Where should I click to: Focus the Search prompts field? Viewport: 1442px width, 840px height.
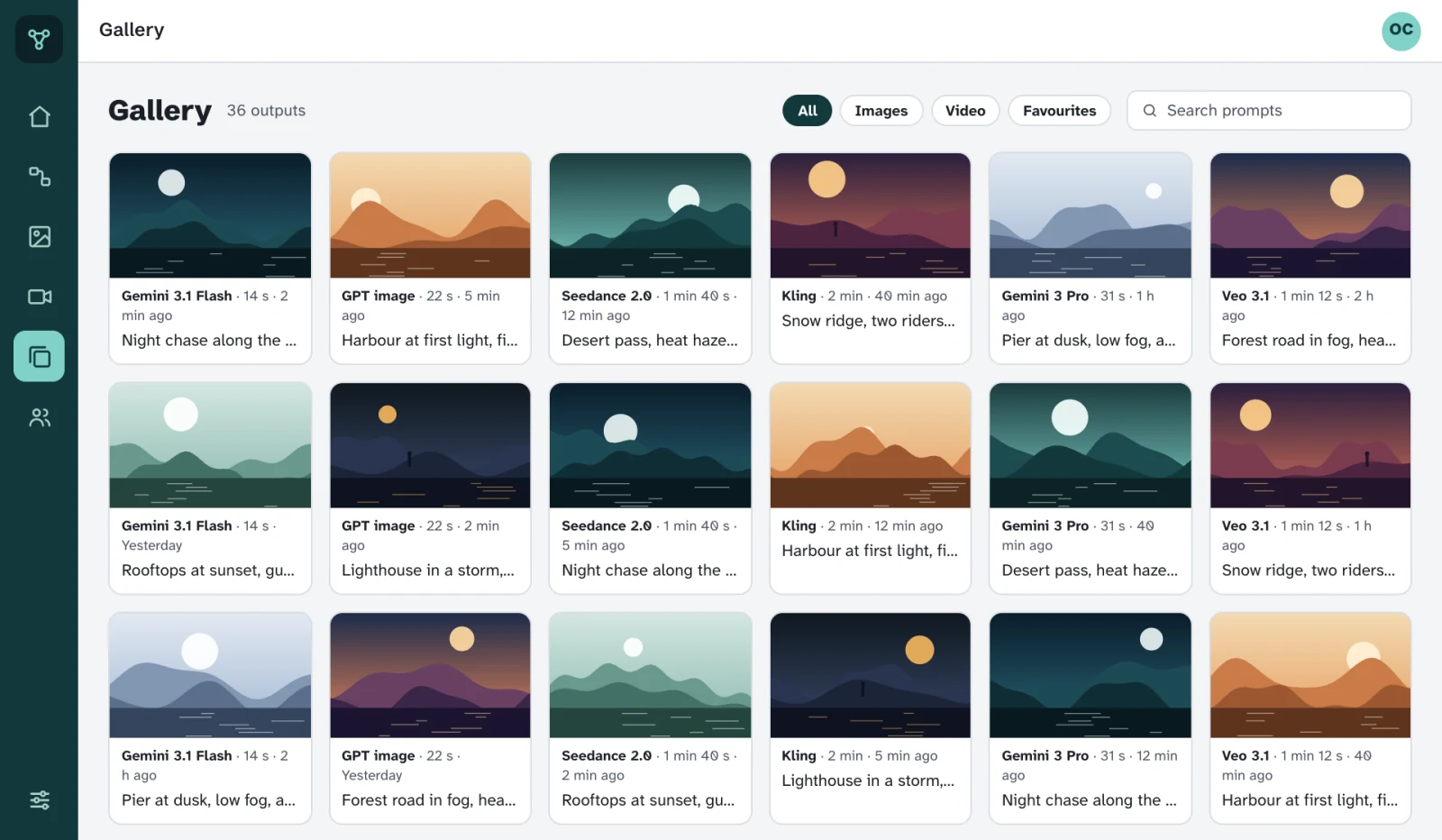click(1269, 111)
